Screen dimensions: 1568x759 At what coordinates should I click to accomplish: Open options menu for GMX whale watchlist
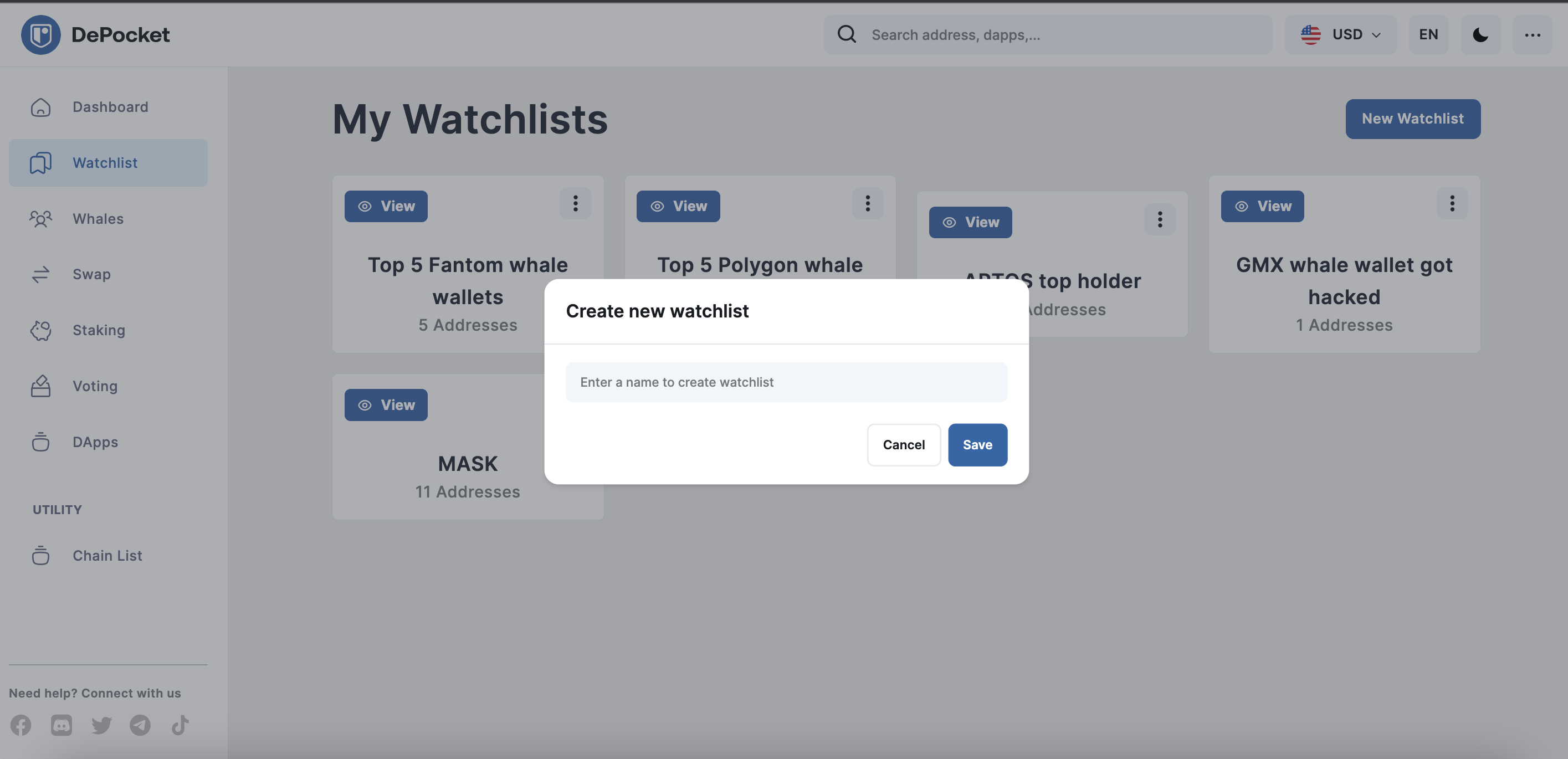[1452, 203]
